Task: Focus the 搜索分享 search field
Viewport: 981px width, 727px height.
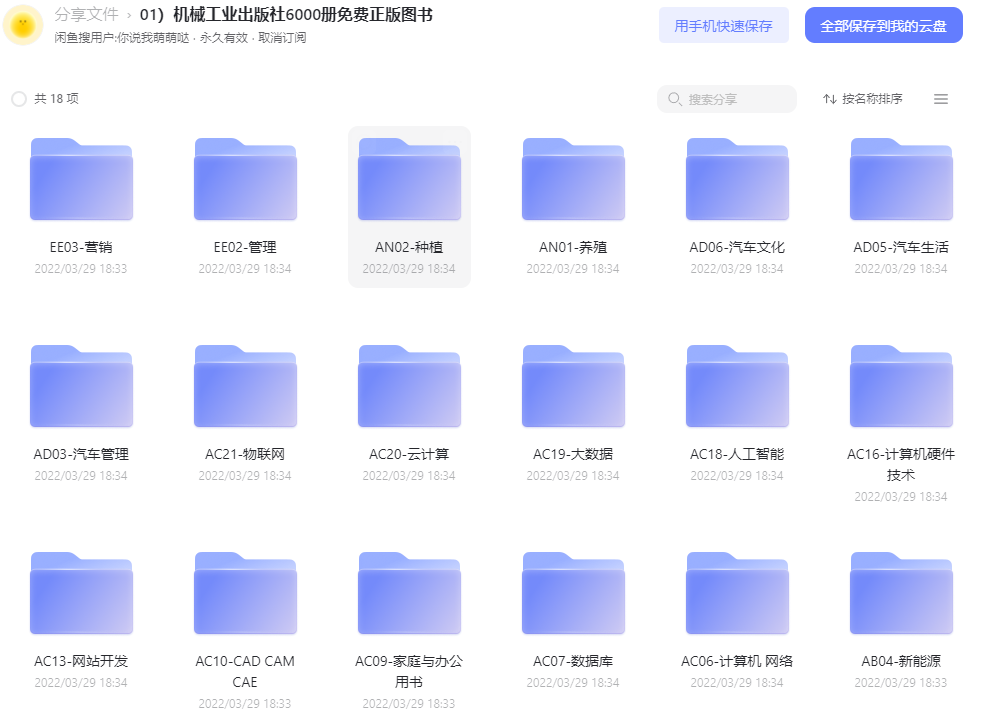Action: (x=727, y=99)
